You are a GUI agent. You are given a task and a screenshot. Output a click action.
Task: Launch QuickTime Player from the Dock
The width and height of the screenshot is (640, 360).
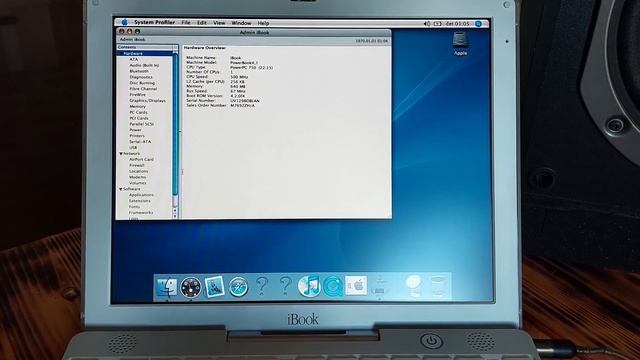point(333,286)
